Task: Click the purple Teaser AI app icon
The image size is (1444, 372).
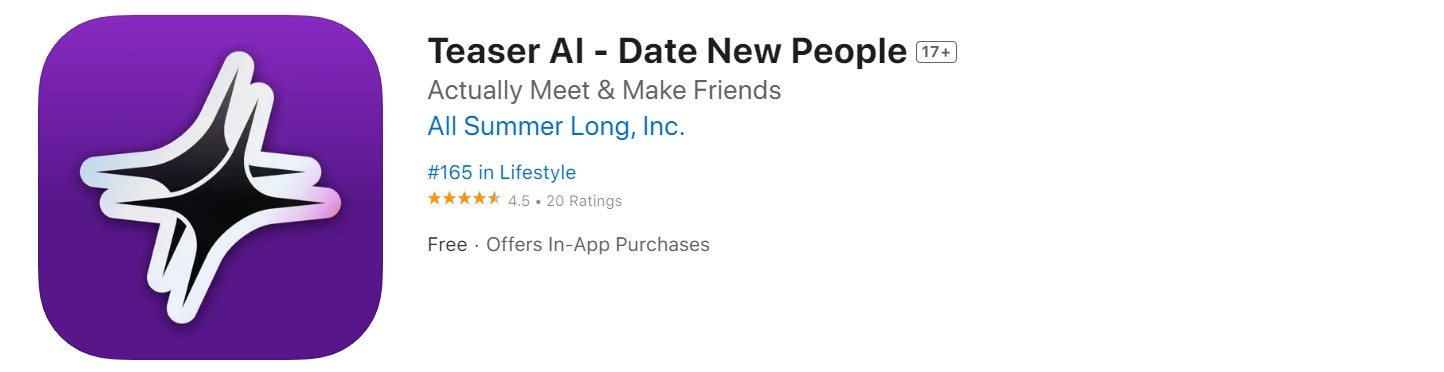Action: pyautogui.click(x=210, y=187)
